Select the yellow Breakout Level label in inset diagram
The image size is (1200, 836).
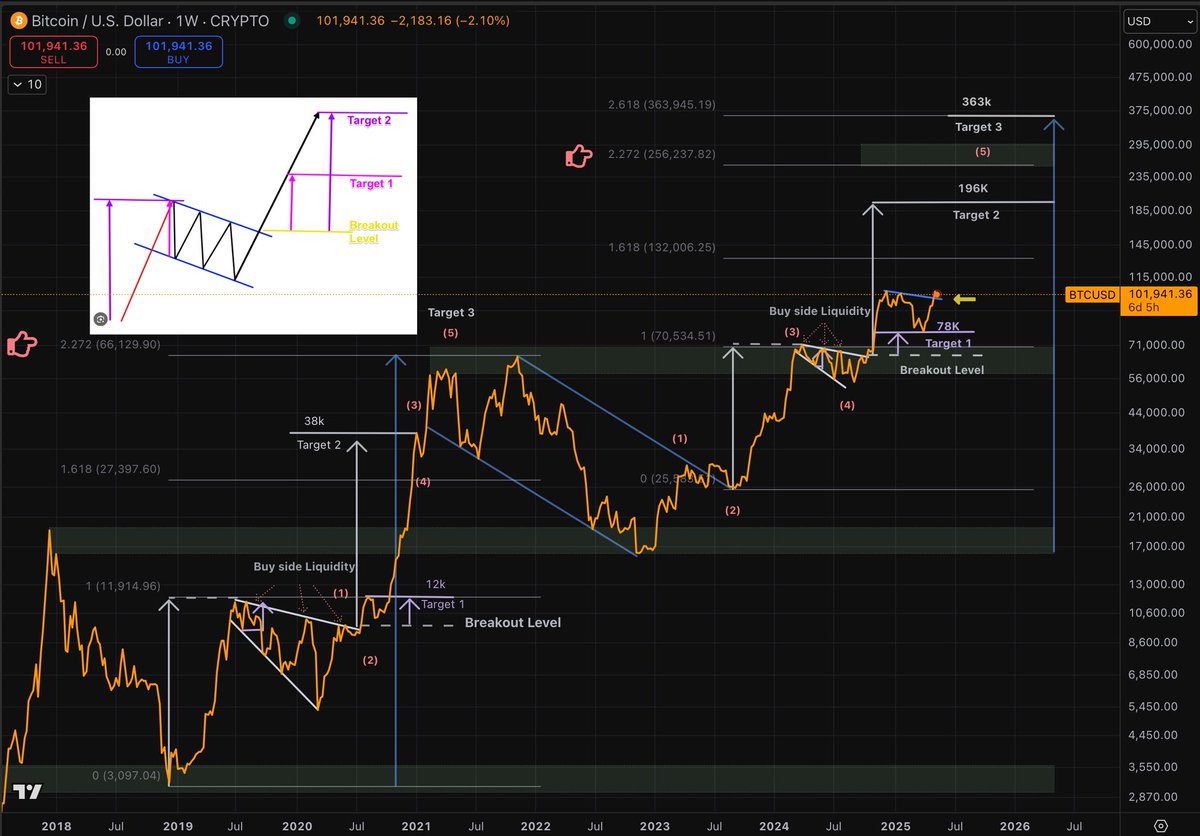click(x=373, y=232)
